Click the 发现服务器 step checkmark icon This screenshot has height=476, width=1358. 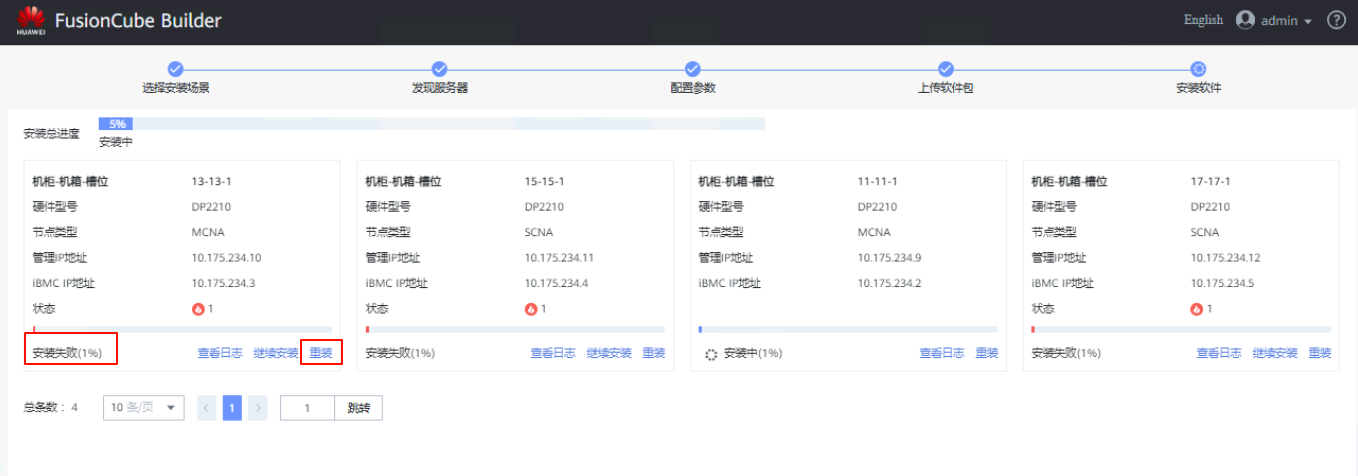pos(439,68)
